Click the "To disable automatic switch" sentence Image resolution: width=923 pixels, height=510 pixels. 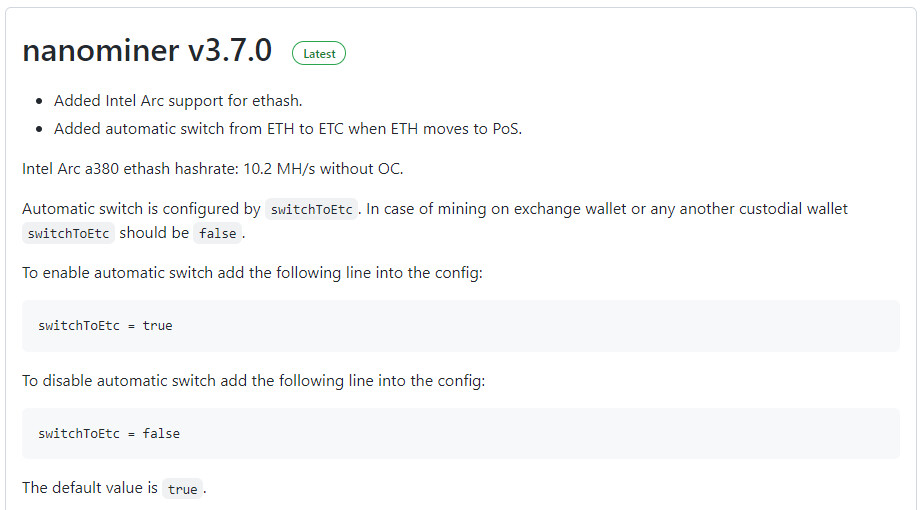[x=253, y=380]
